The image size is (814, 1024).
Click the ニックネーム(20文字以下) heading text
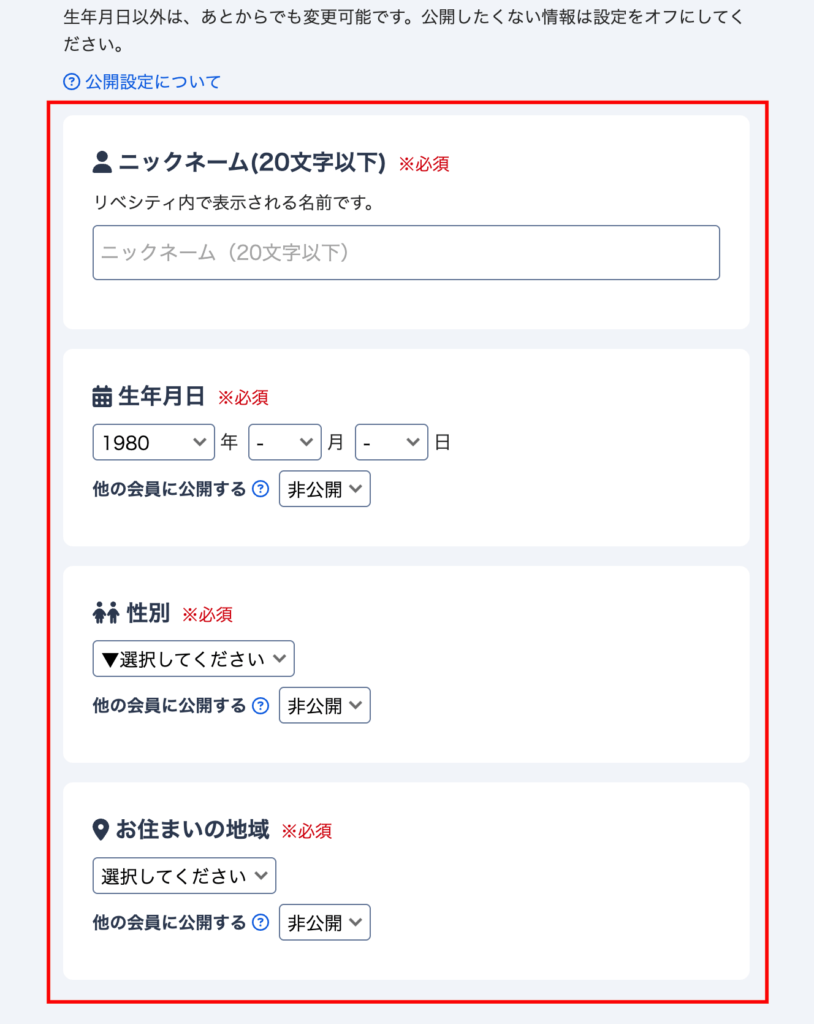tap(252, 162)
